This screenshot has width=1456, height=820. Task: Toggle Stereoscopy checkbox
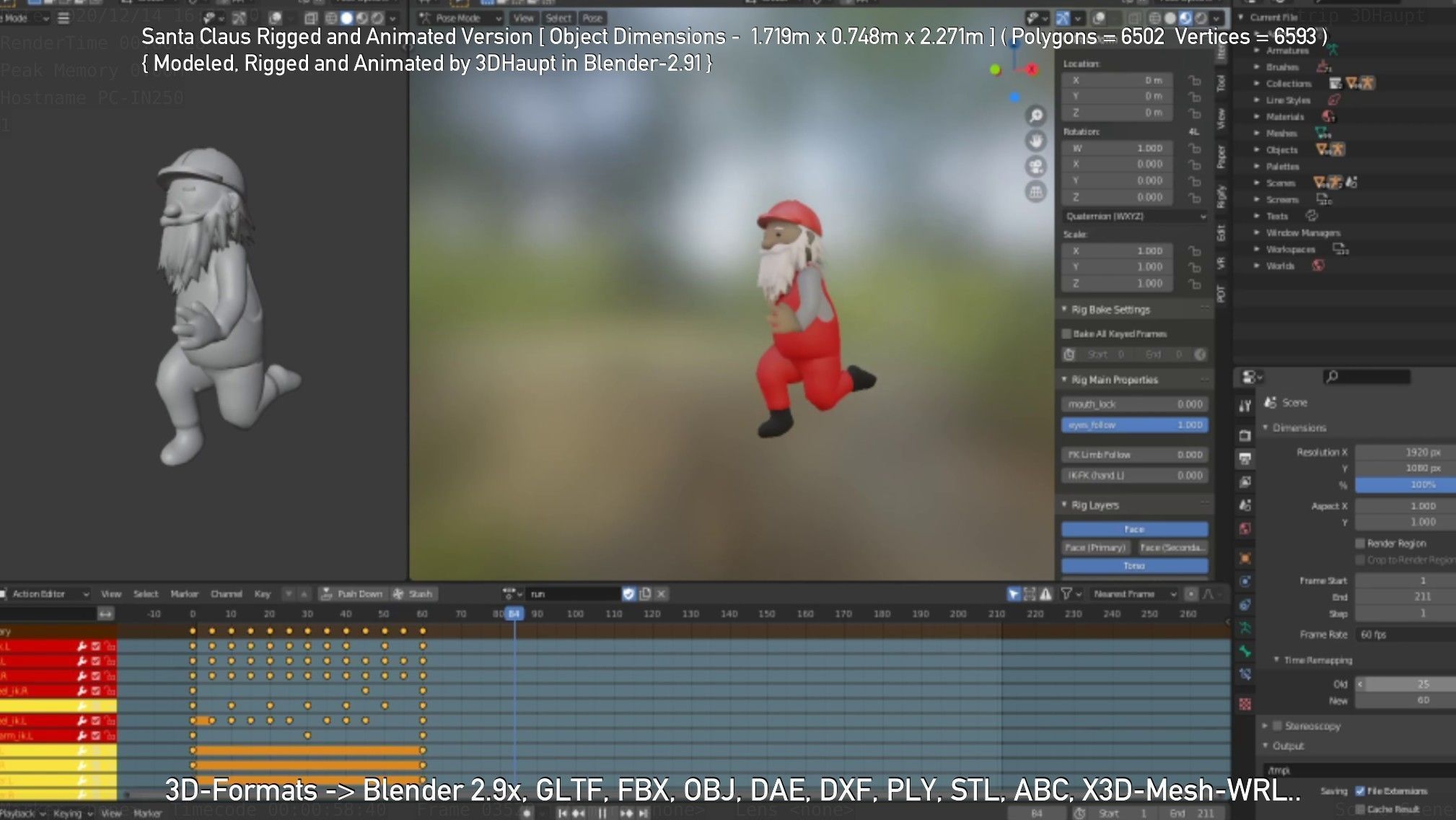coord(1277,725)
